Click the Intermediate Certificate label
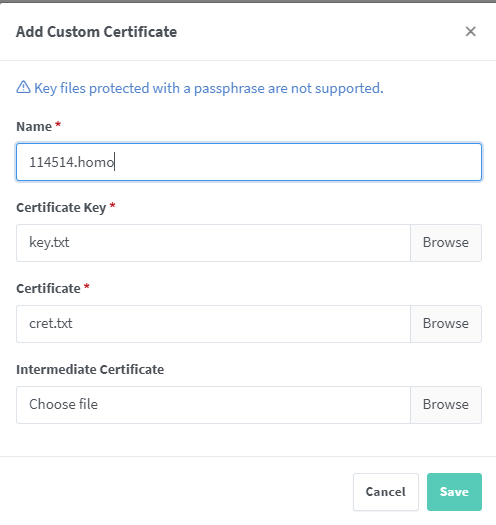 (90, 370)
